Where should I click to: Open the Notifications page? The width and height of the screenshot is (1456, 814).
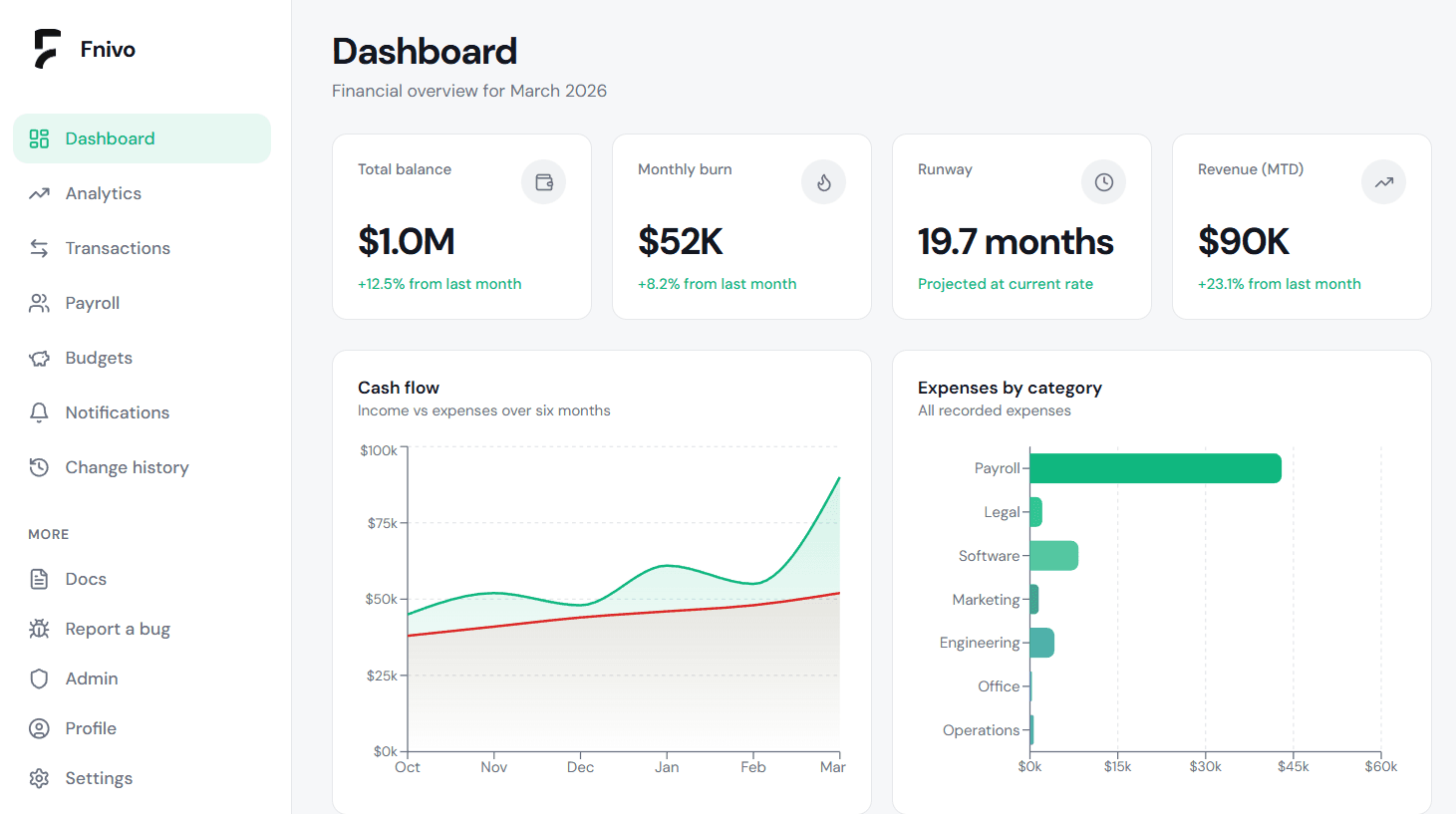click(x=117, y=412)
